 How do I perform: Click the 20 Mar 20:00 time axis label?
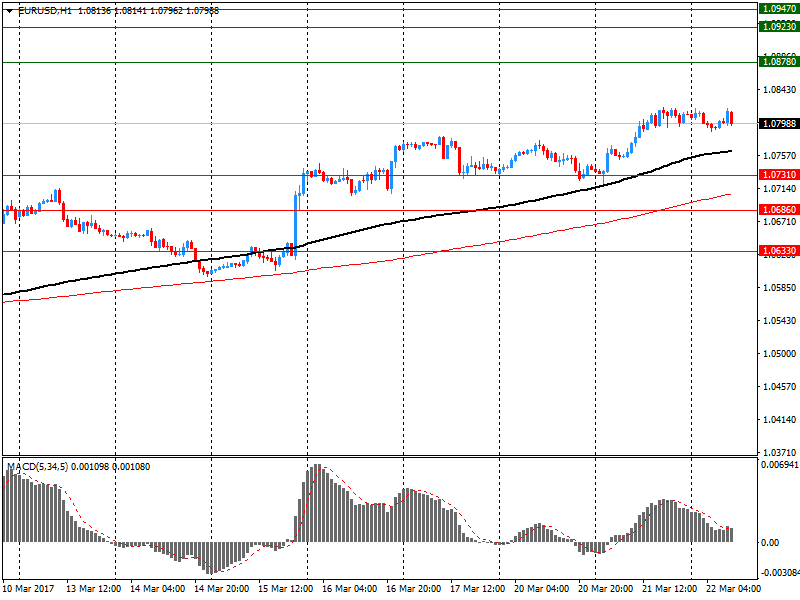point(606,589)
